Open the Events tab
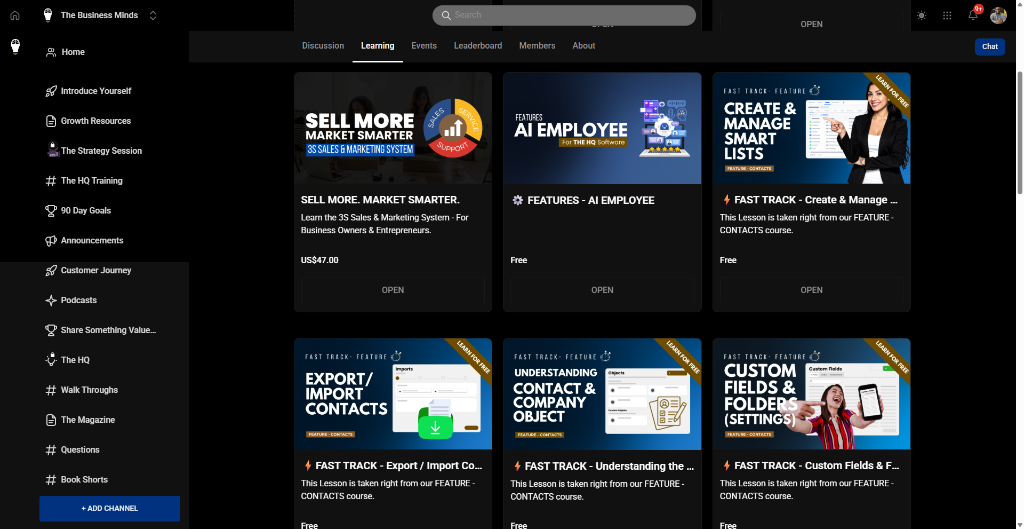The height and width of the screenshot is (529, 1024). click(424, 46)
